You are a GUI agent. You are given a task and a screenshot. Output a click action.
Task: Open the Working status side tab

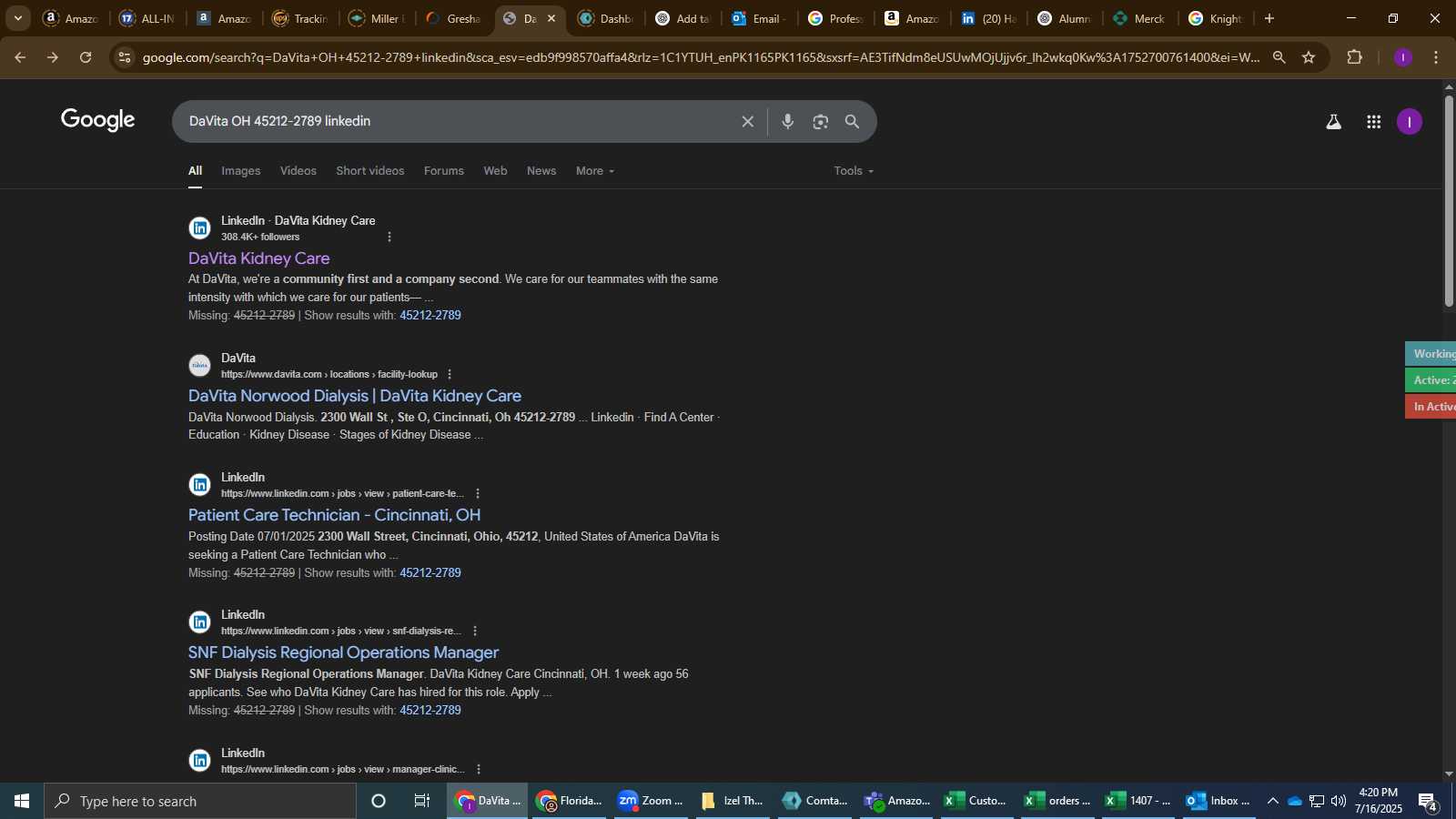pyautogui.click(x=1431, y=354)
